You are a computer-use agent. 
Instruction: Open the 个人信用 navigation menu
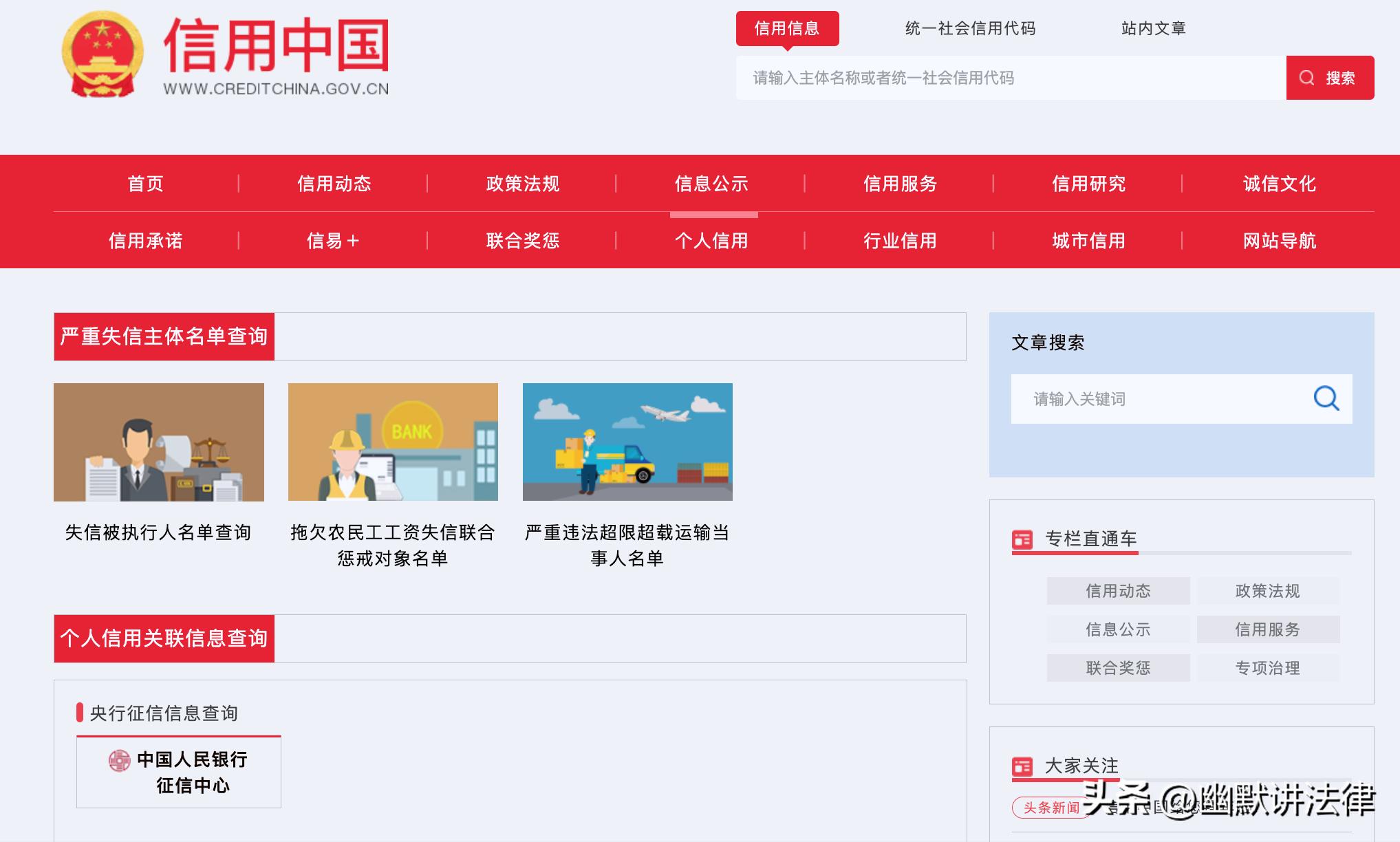pos(711,241)
